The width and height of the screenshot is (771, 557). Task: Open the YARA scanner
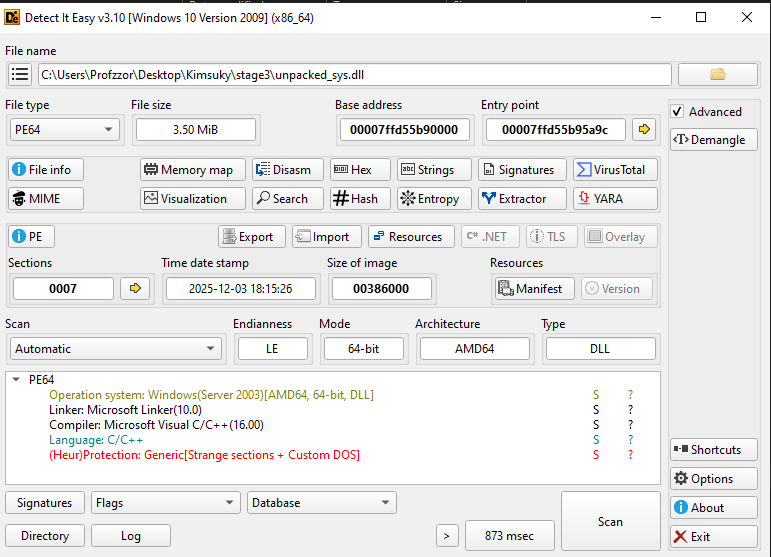click(x=615, y=199)
